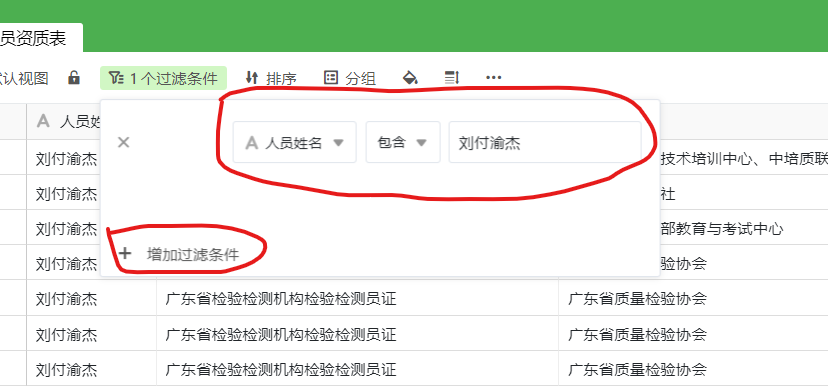Click the row height icon
The width and height of the screenshot is (828, 386).
point(451,78)
